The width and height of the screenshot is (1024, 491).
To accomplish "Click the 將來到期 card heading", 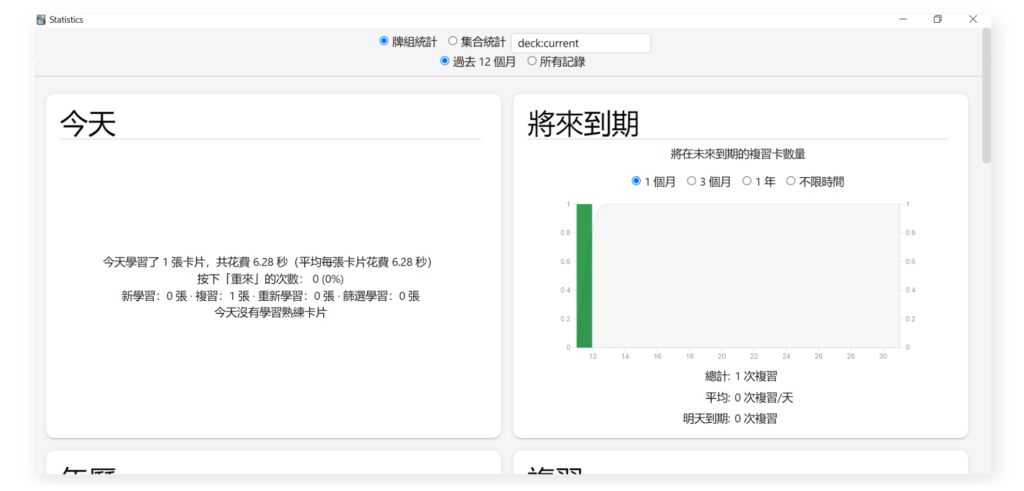I will [583, 123].
